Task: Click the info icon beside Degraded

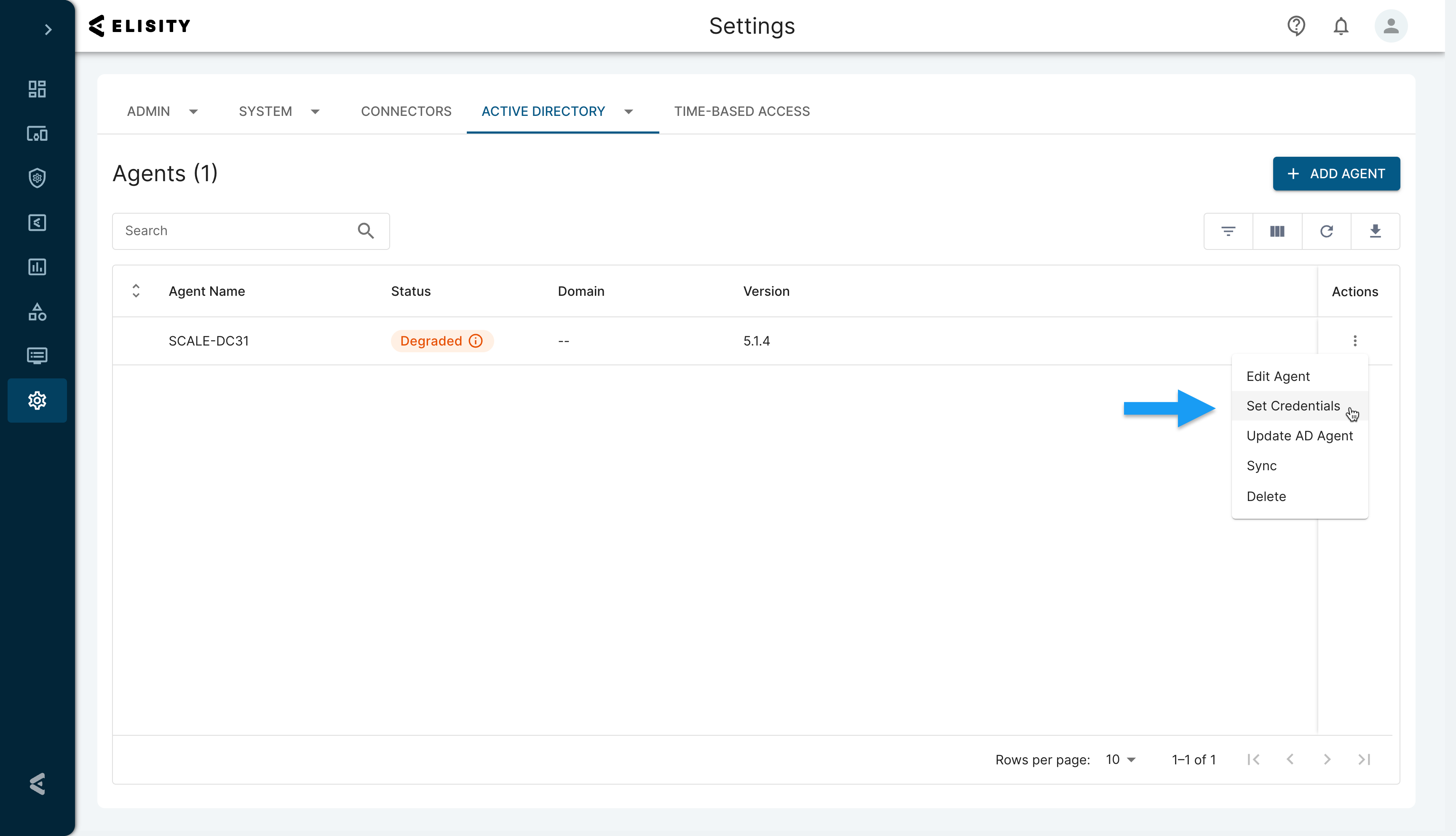Action: click(x=476, y=341)
